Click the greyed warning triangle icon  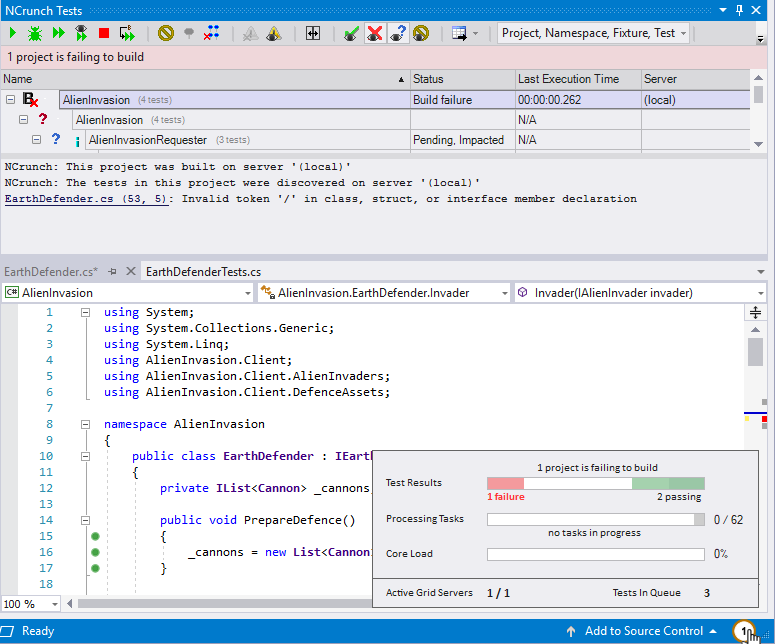tap(251, 33)
